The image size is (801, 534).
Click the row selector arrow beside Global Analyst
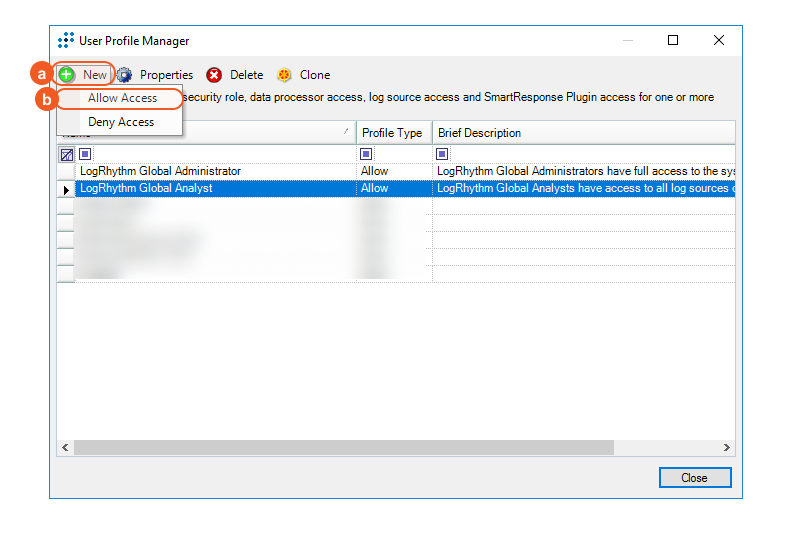(x=66, y=189)
